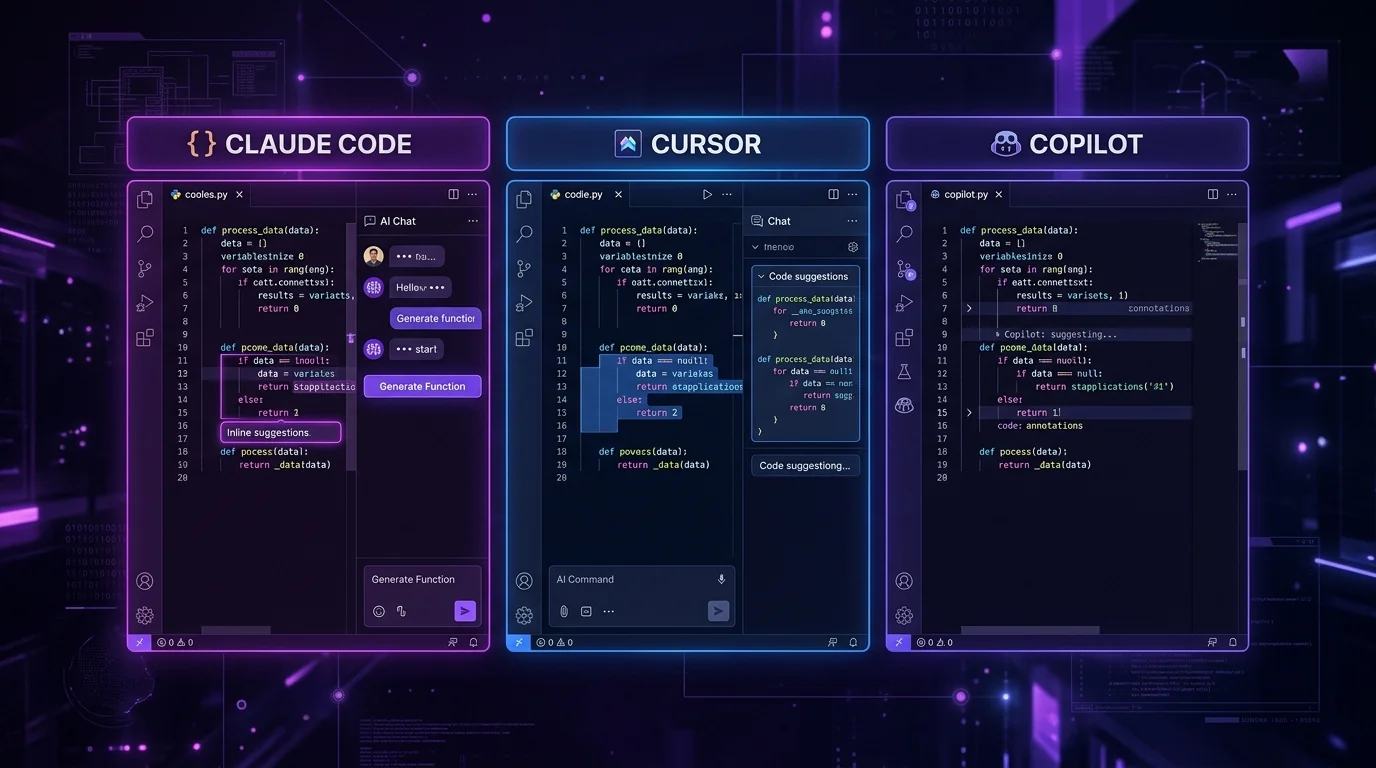The height and width of the screenshot is (768, 1376).
Task: Open chat settings gear in Cursor Chat
Action: tap(853, 247)
